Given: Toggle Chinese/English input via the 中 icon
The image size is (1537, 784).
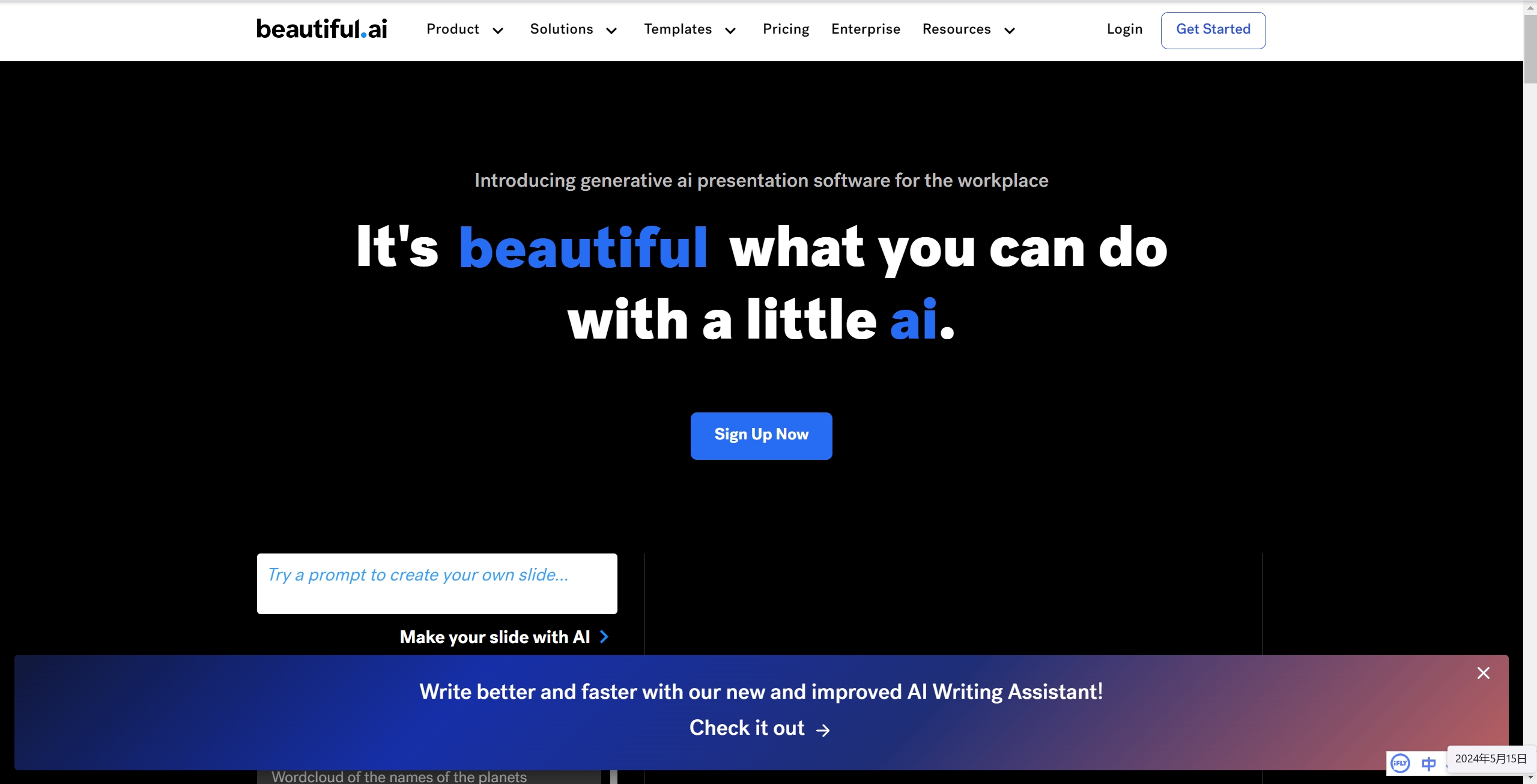Looking at the screenshot, I should pos(1429,763).
